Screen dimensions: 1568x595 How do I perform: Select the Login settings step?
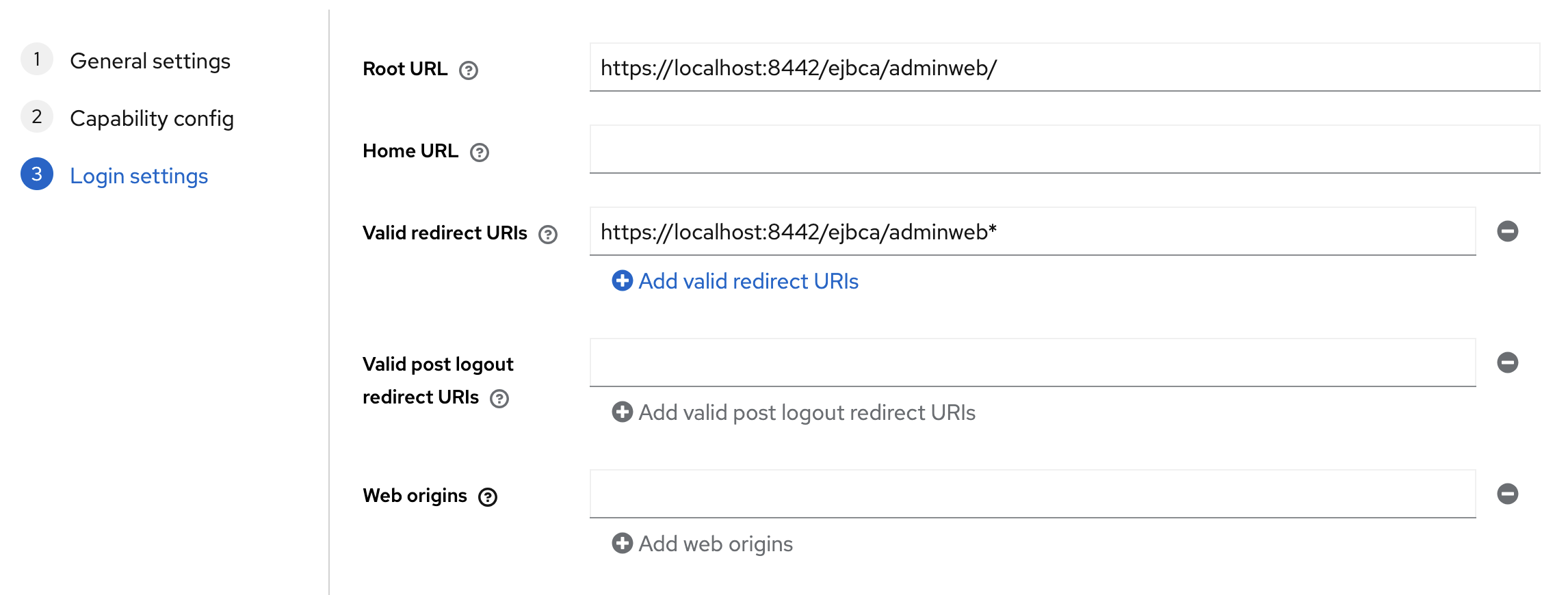[x=138, y=176]
